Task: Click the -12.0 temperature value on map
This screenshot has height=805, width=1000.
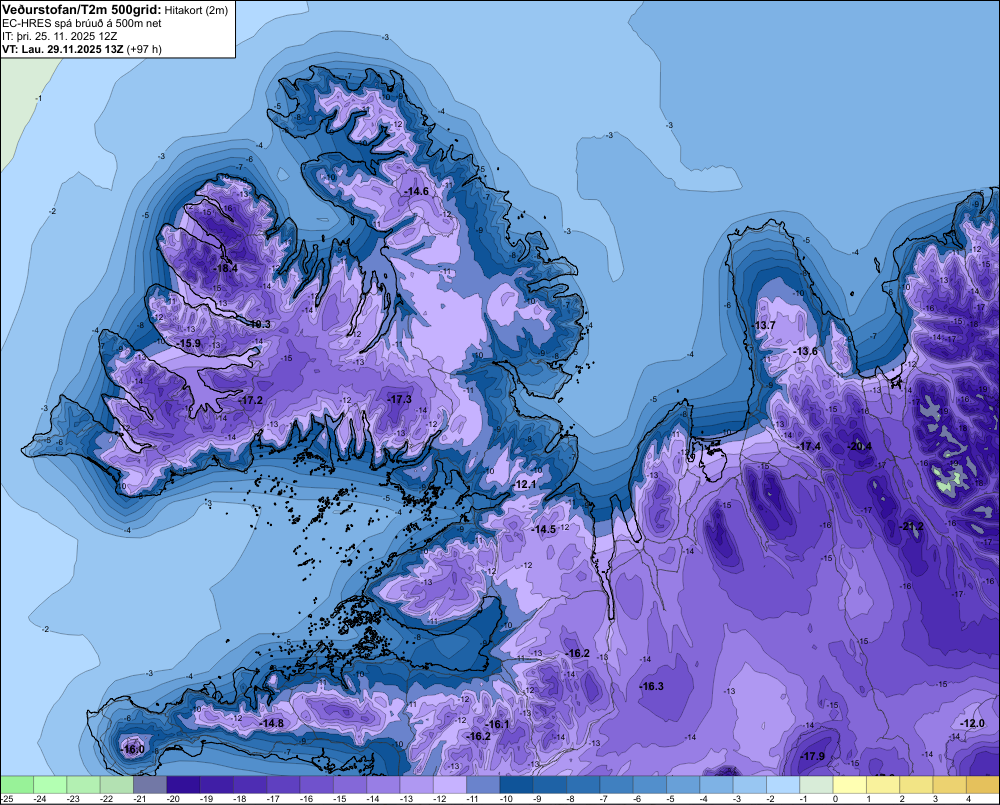Action: point(972,723)
